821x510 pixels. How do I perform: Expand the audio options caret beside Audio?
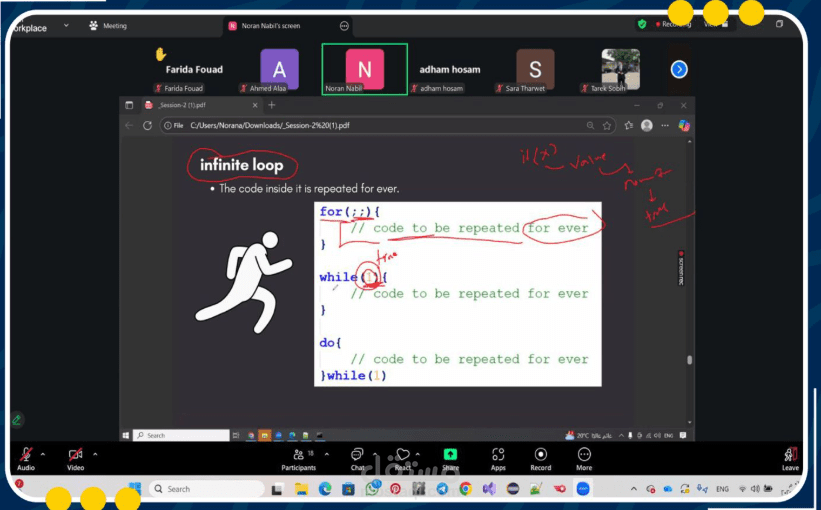pos(43,454)
